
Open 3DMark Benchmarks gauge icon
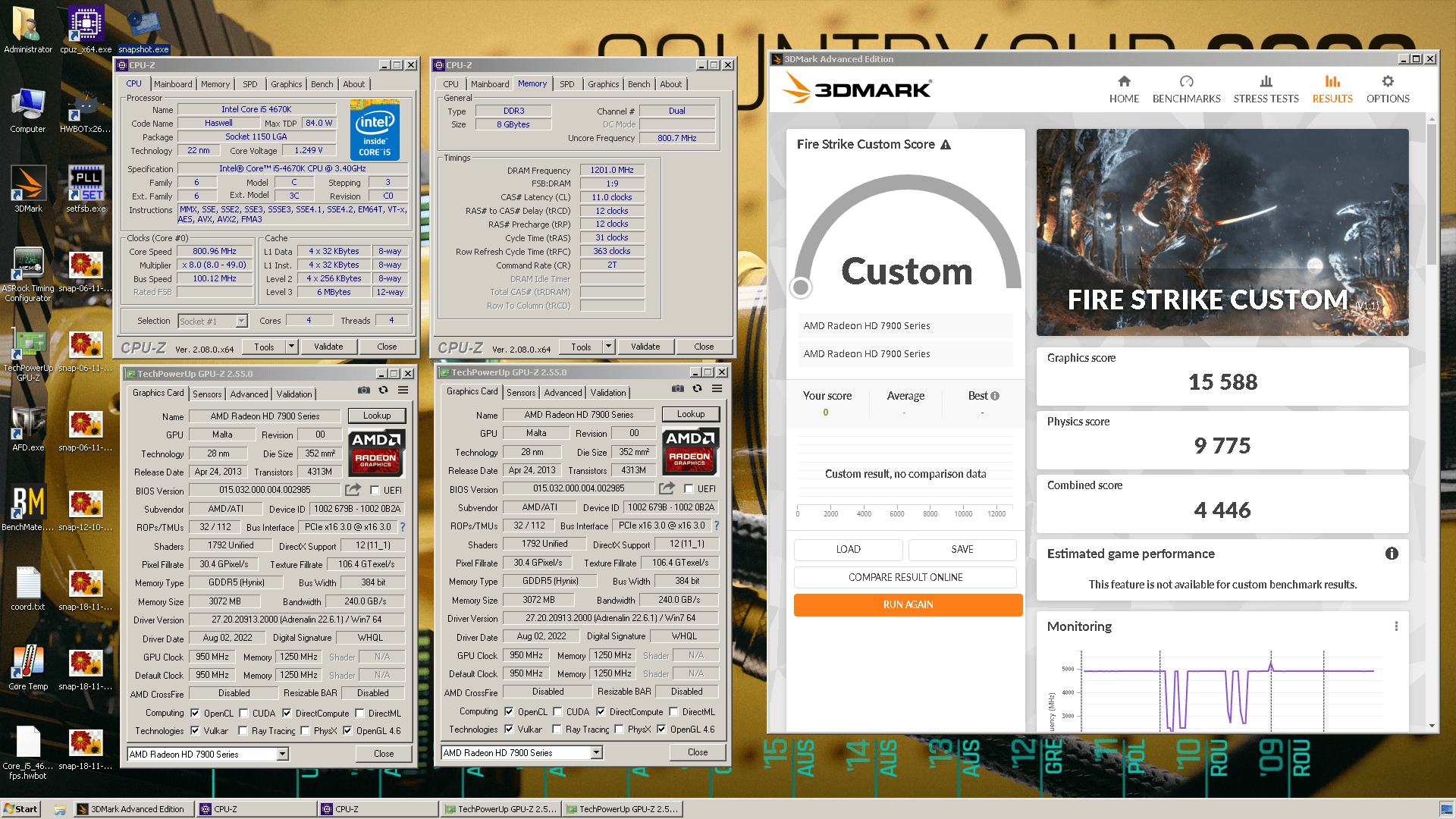1186,81
